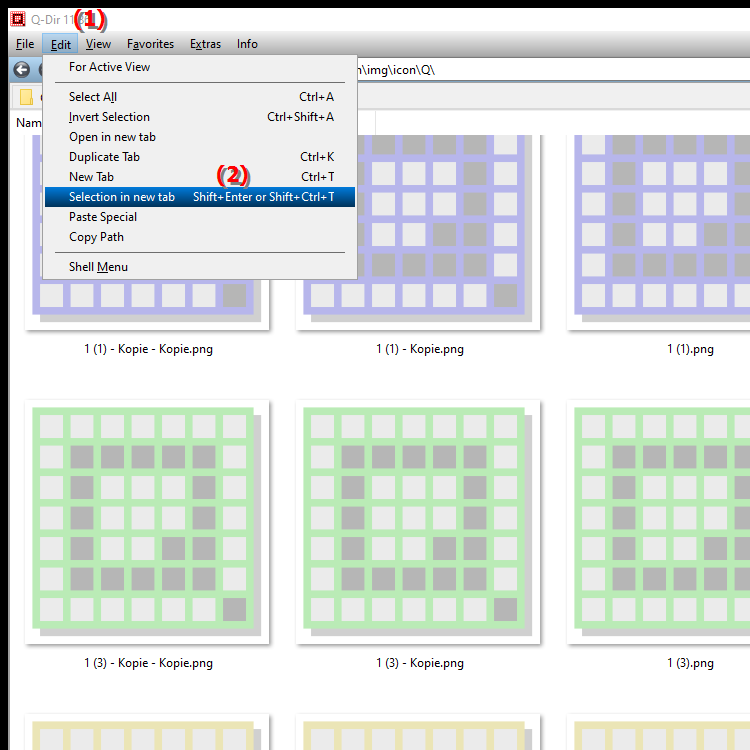
Task: Open the Extras menu
Action: (x=205, y=44)
